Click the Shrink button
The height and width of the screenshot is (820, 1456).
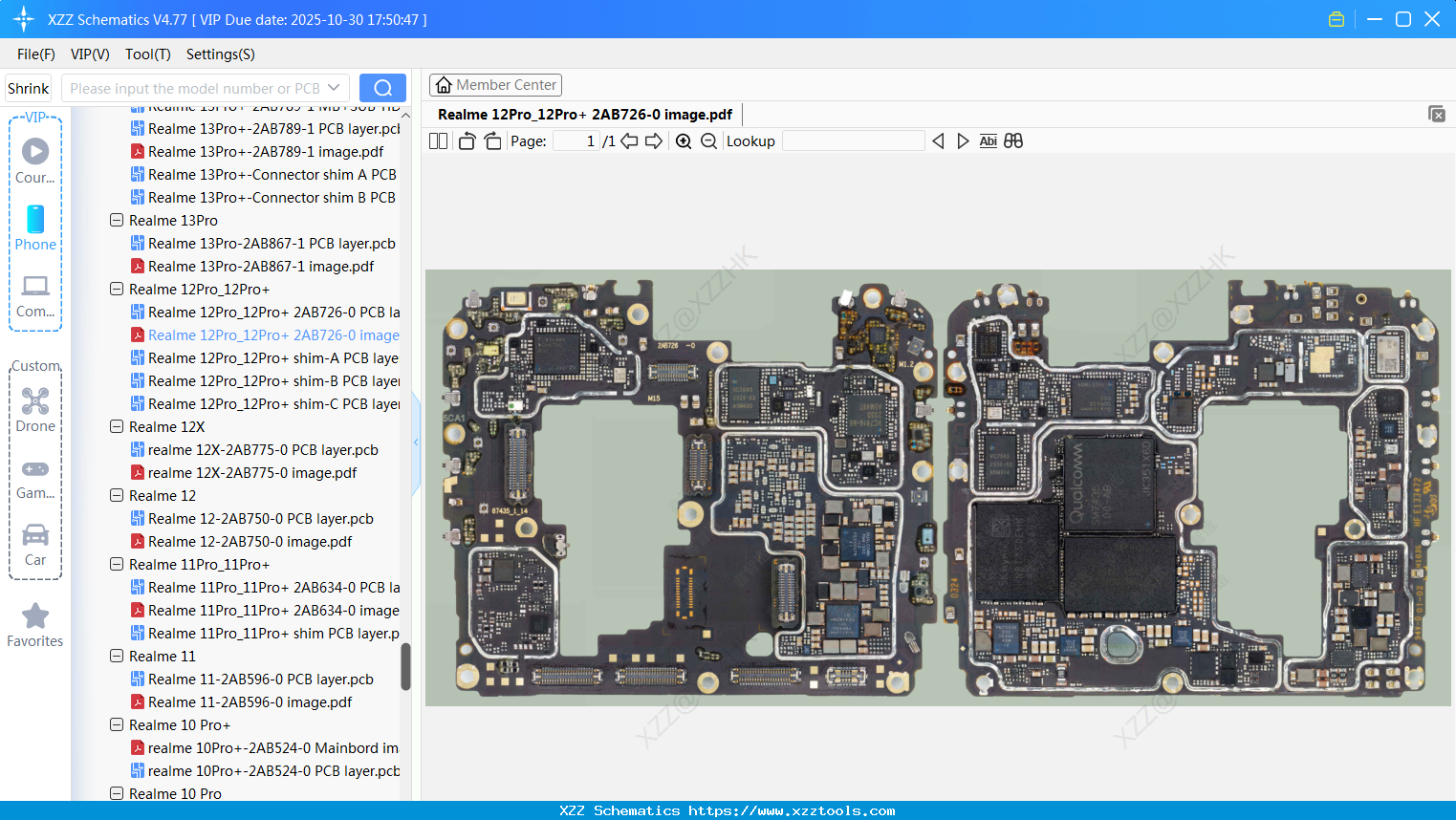pyautogui.click(x=28, y=88)
